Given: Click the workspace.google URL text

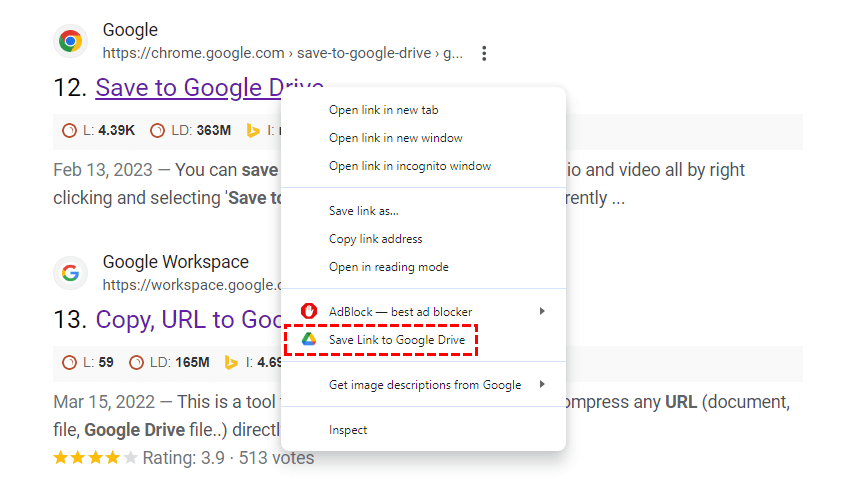Looking at the screenshot, I should point(192,285).
